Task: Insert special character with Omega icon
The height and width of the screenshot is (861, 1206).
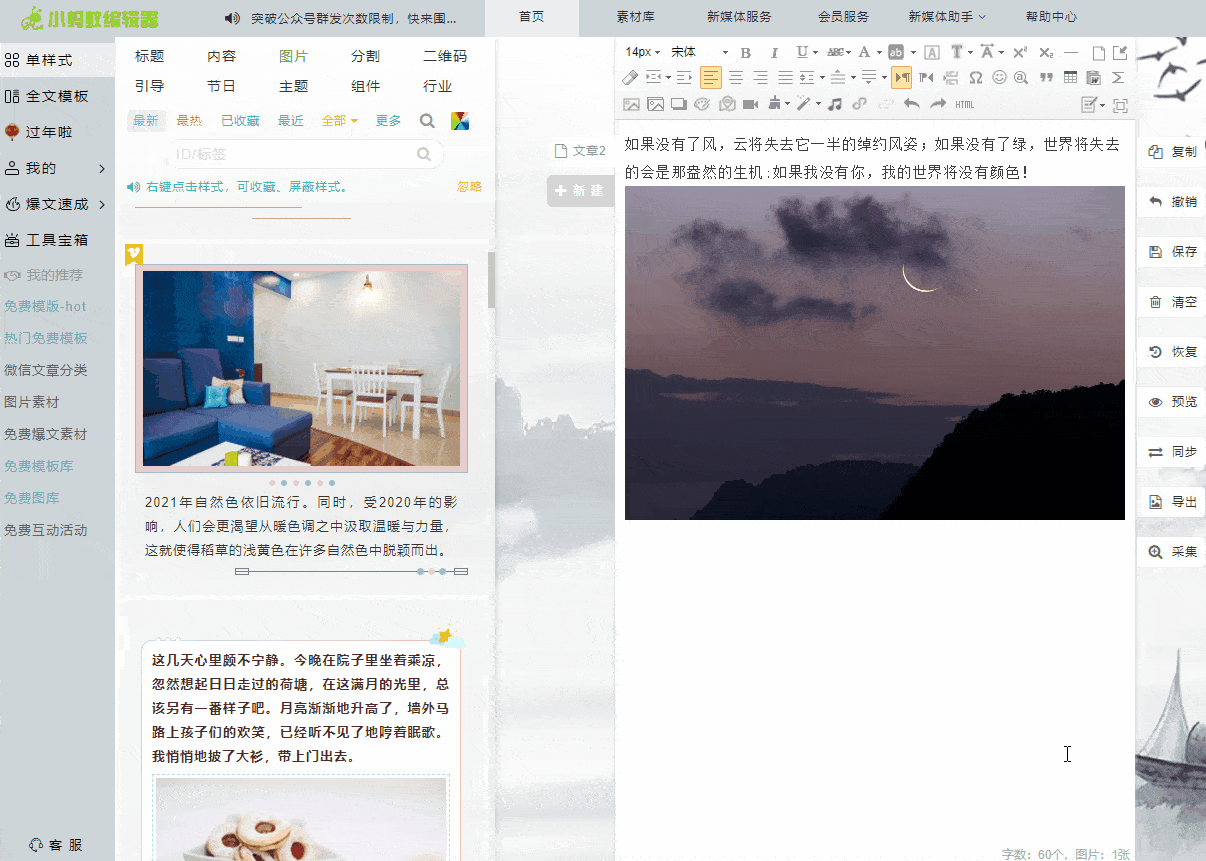Action: pos(975,78)
